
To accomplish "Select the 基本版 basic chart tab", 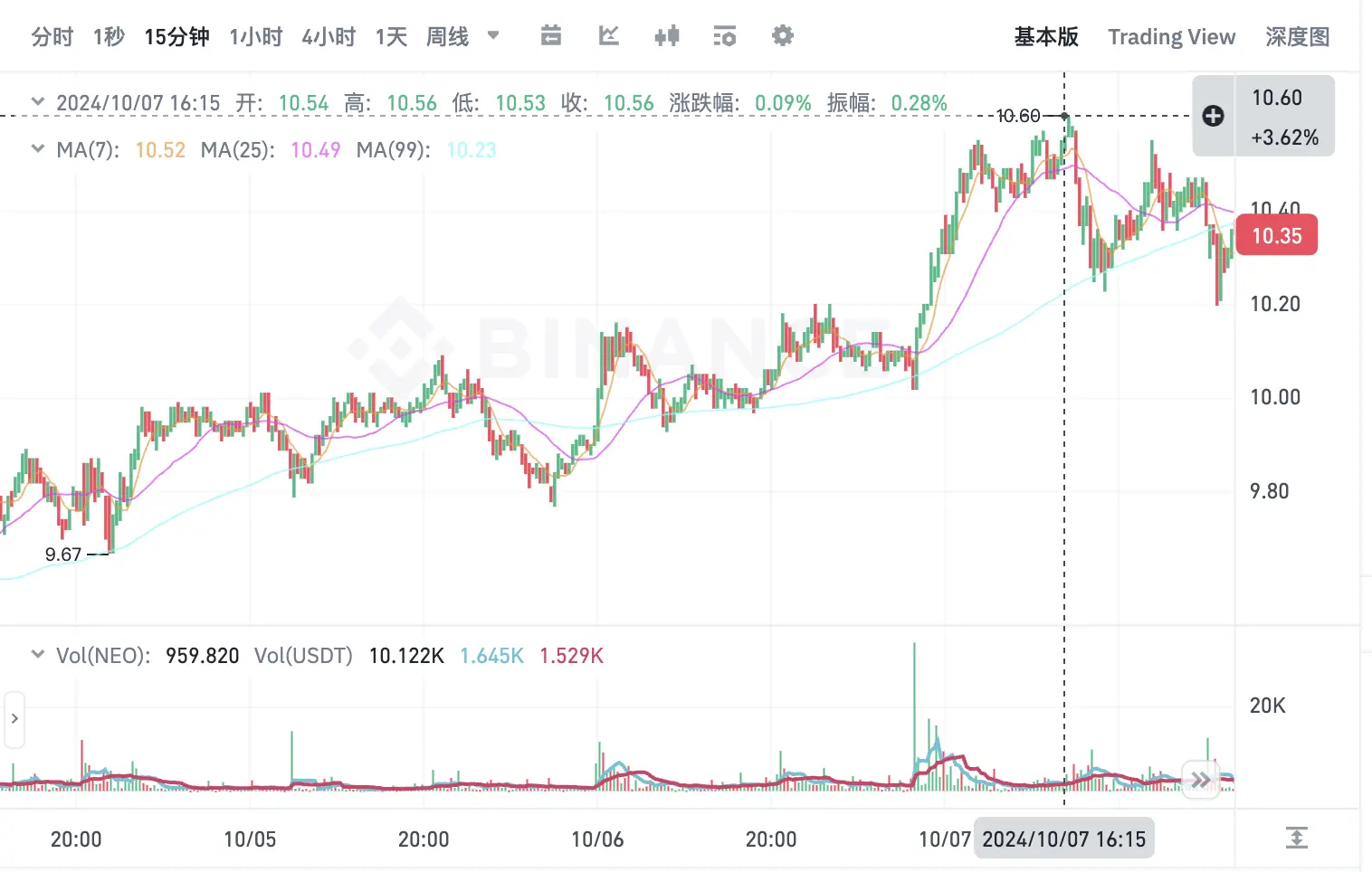I will tap(1046, 37).
